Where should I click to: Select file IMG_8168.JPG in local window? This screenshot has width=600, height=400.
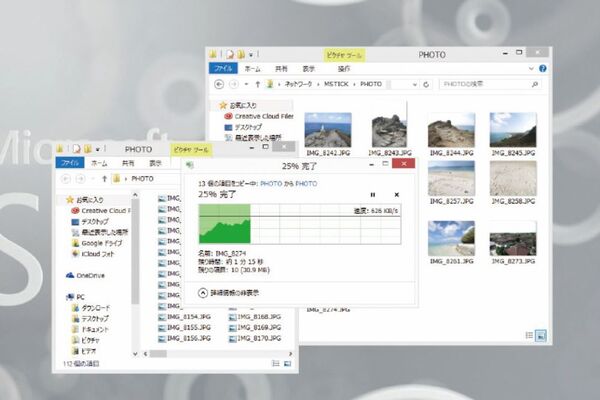[255, 317]
